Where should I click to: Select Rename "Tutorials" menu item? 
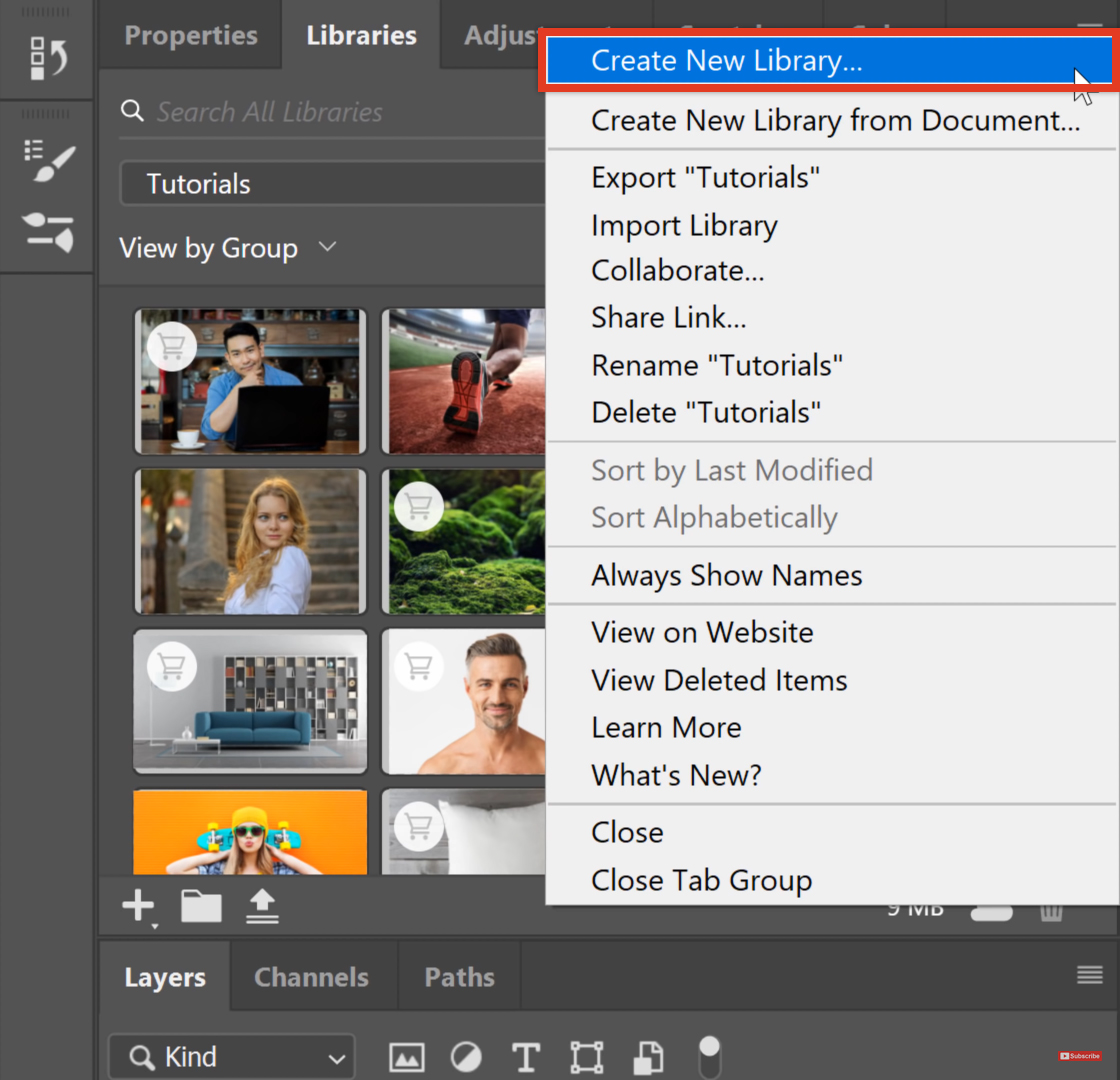[833, 366]
